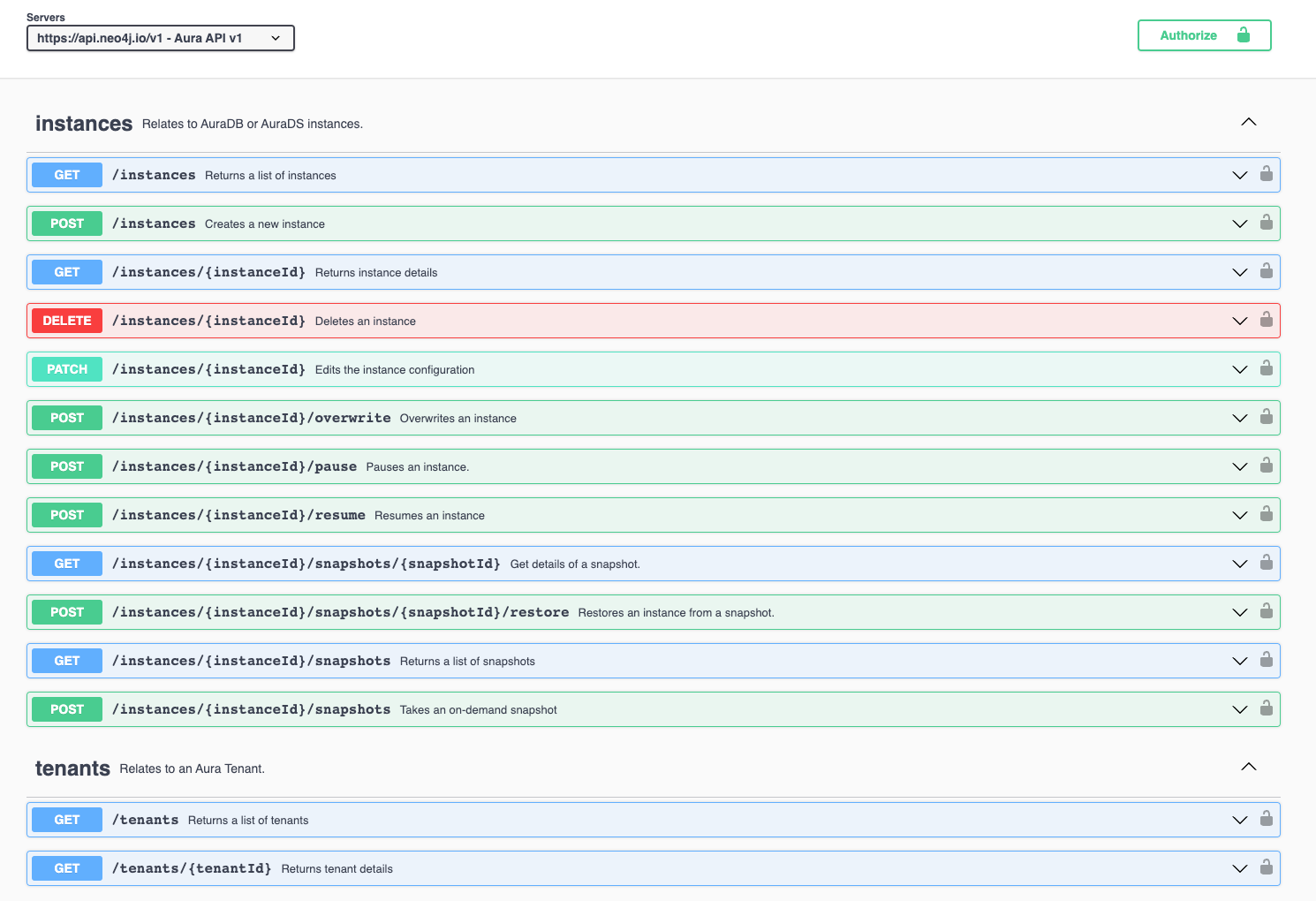The image size is (1316, 901).
Task: Click GET badge for /instances list
Action: point(67,175)
